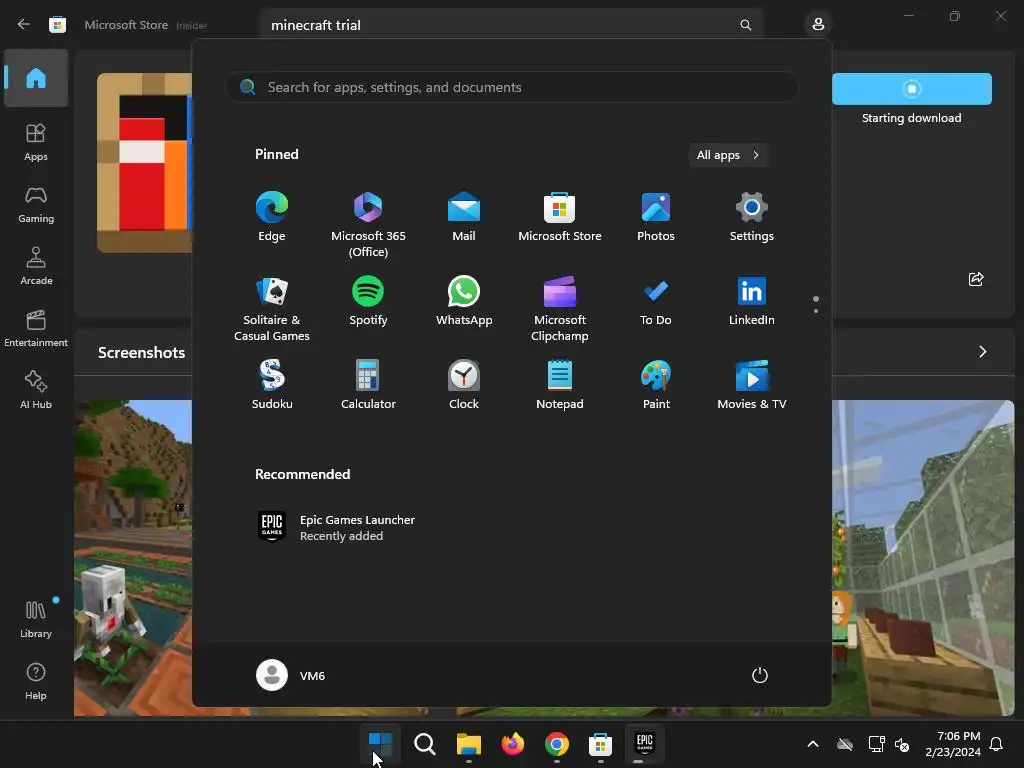Screen dimensions: 1024x768
Task: Click the Windows Start button on taskbar
Action: [380, 744]
